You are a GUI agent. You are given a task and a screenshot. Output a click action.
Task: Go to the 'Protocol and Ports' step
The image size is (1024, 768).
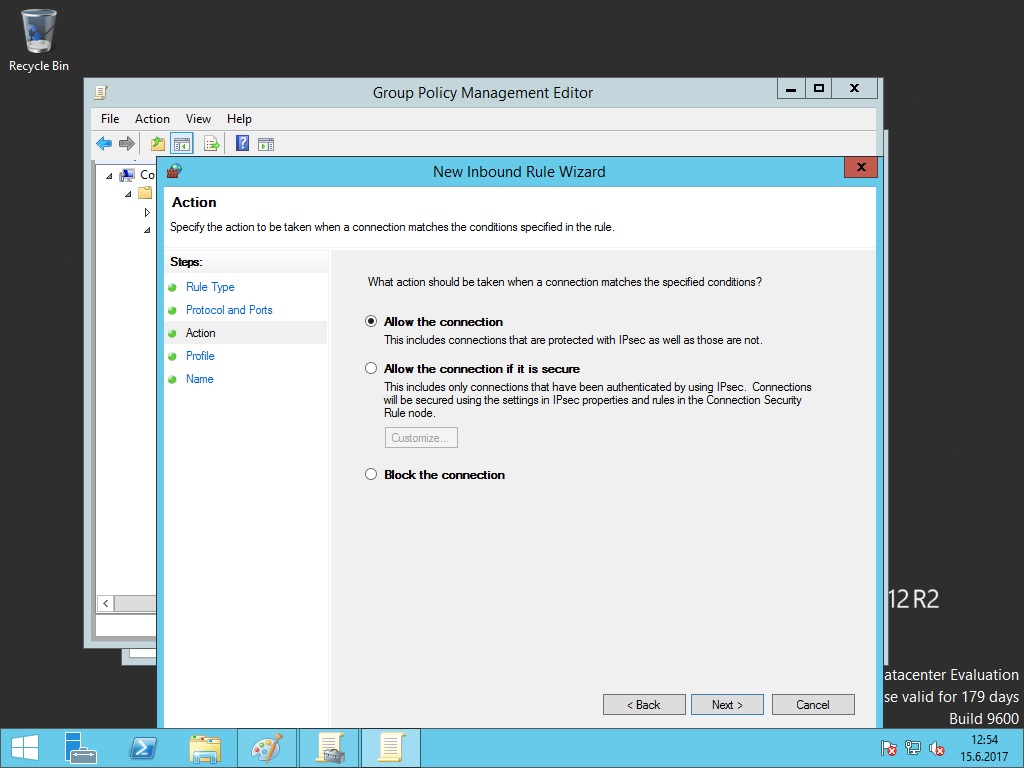tap(229, 310)
